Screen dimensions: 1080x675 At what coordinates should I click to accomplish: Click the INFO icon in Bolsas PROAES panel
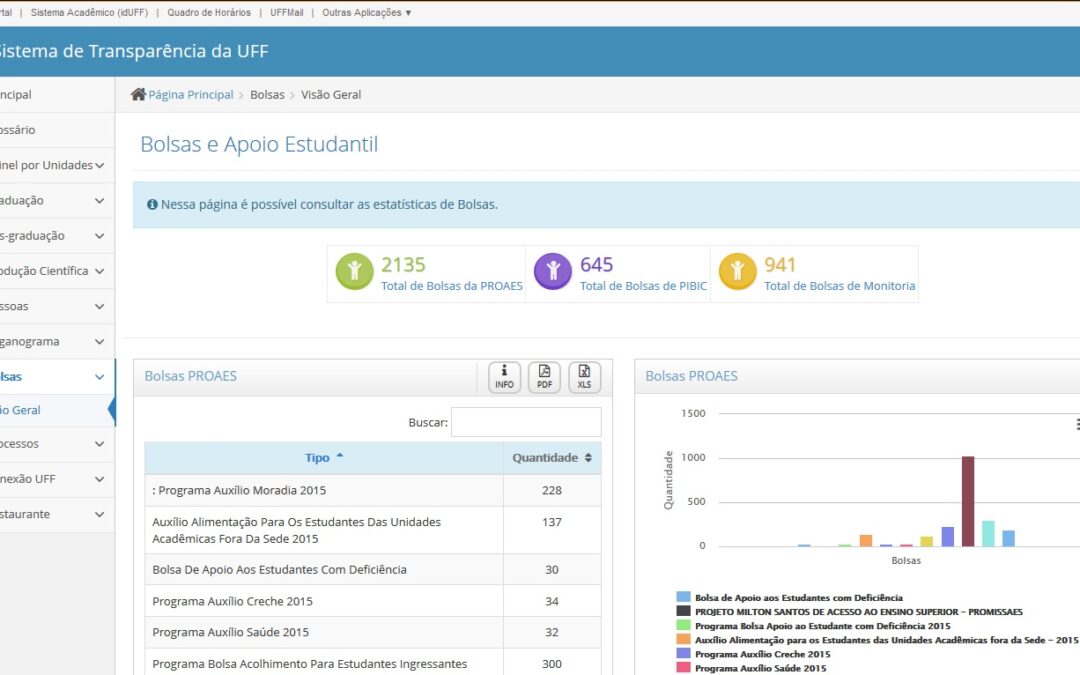tap(504, 377)
